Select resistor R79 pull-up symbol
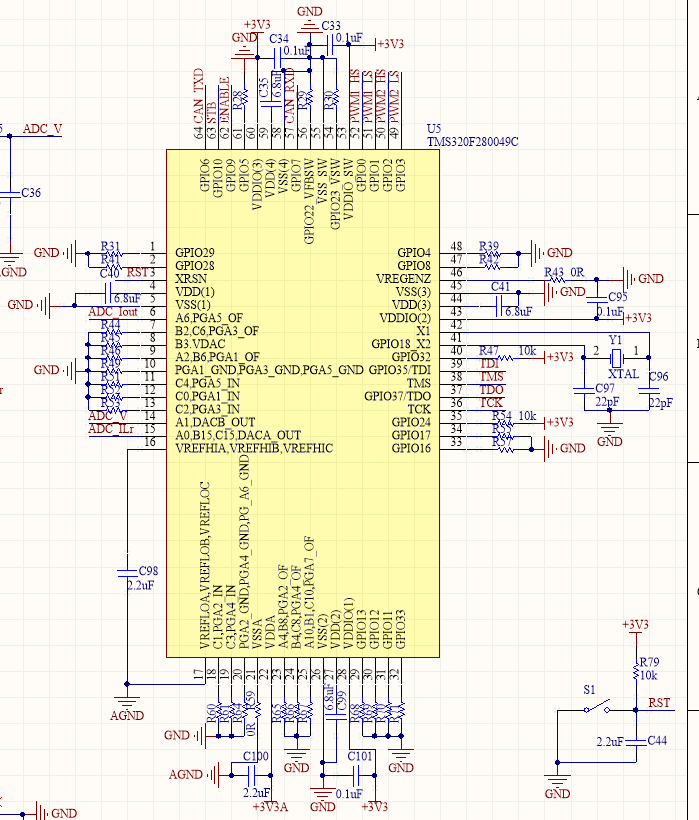699x820 pixels. 636,671
